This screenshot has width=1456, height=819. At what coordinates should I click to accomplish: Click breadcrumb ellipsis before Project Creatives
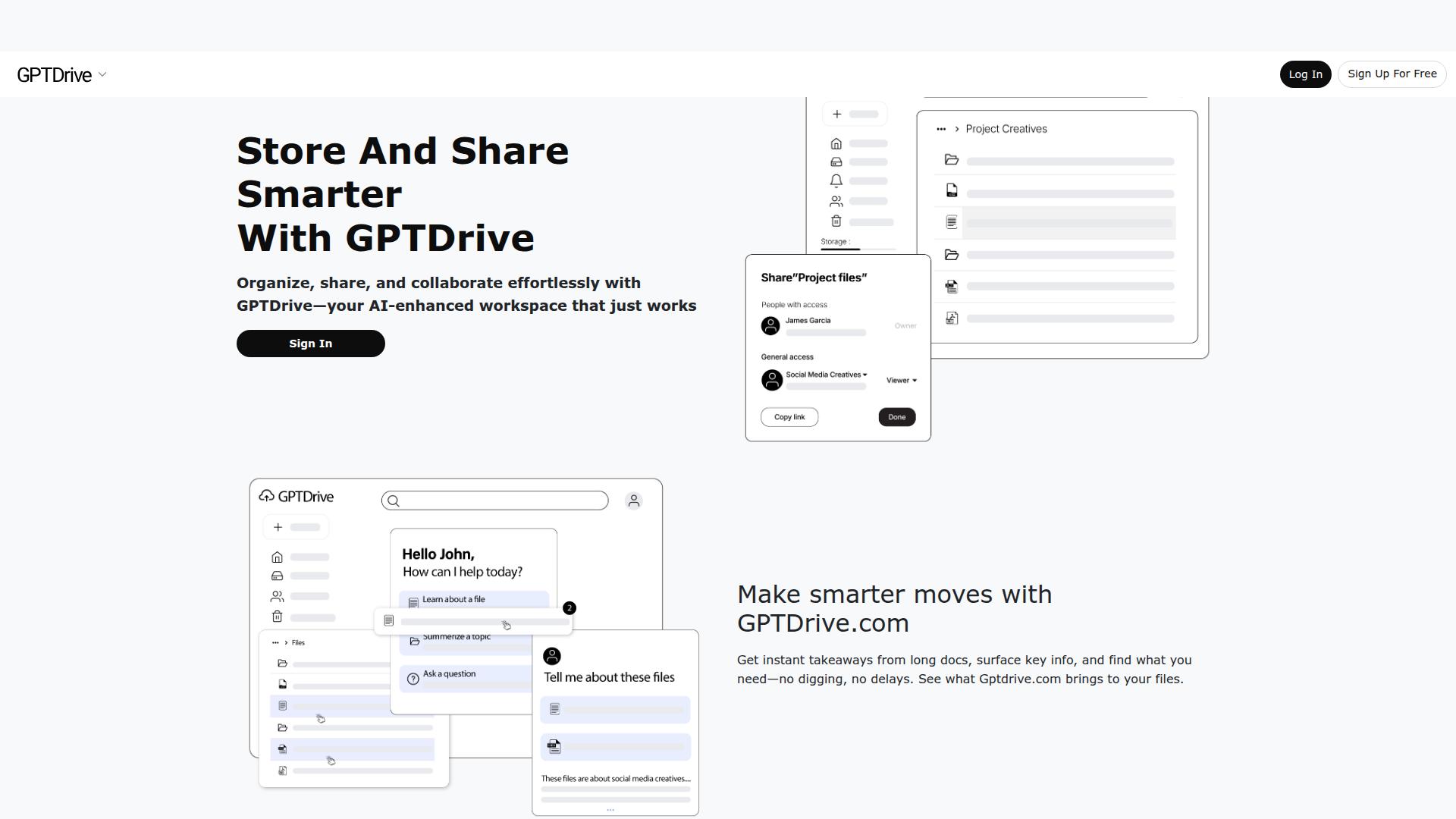941,129
